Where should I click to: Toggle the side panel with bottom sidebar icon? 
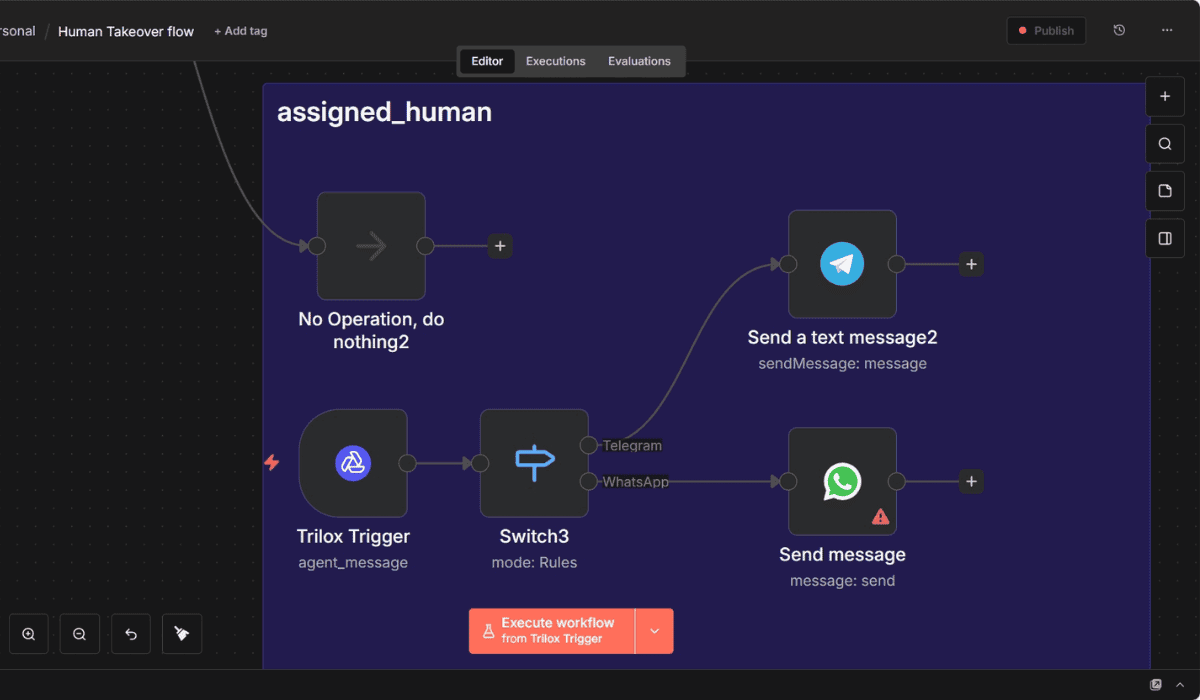tap(1164, 238)
